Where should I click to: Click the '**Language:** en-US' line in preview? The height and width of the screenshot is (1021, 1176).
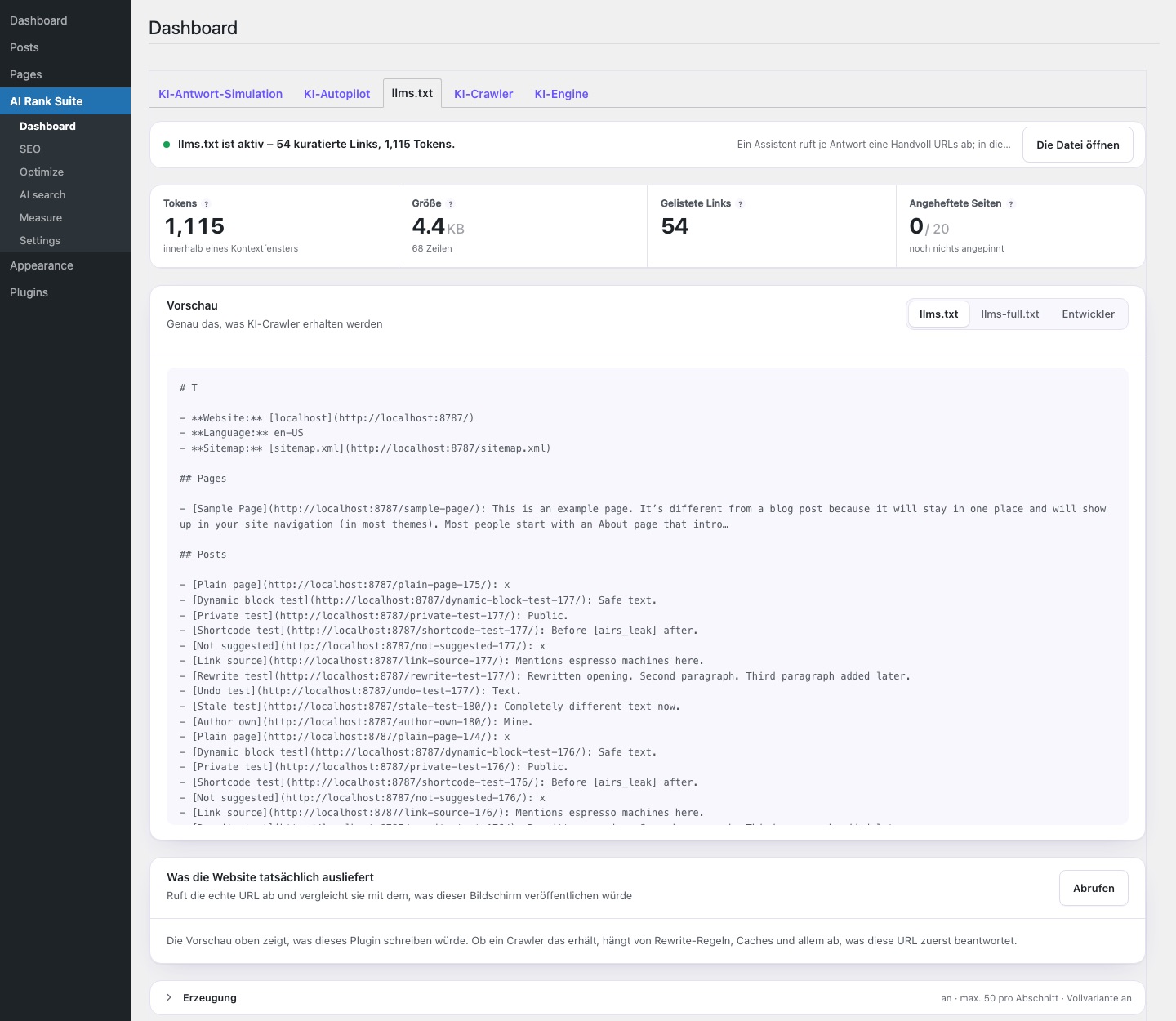click(242, 433)
